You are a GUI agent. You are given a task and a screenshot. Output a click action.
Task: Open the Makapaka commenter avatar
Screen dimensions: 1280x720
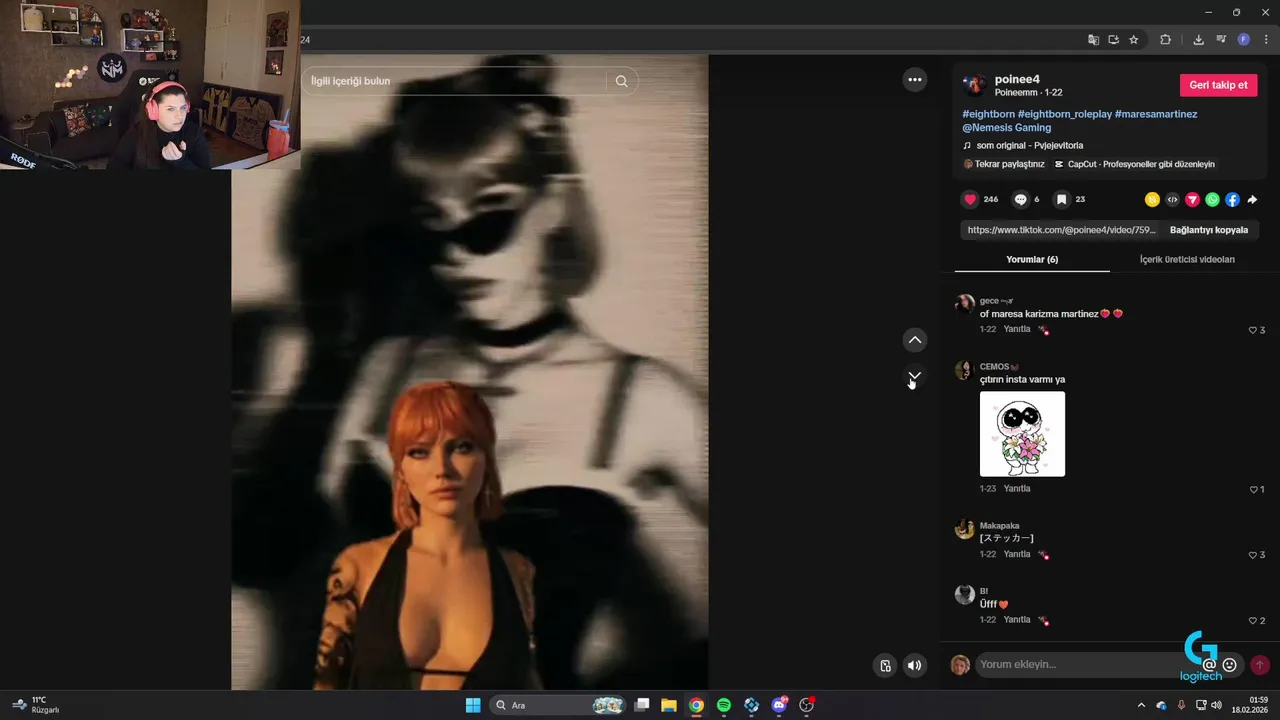pyautogui.click(x=965, y=529)
